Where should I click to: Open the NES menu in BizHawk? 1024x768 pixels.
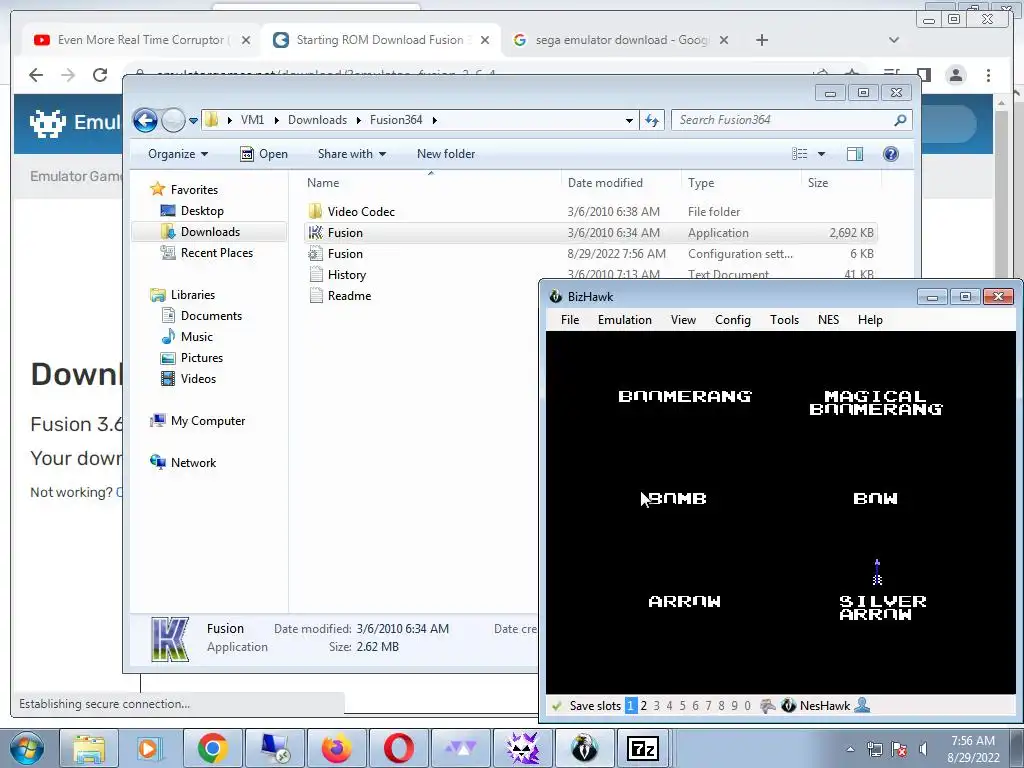pyautogui.click(x=828, y=320)
